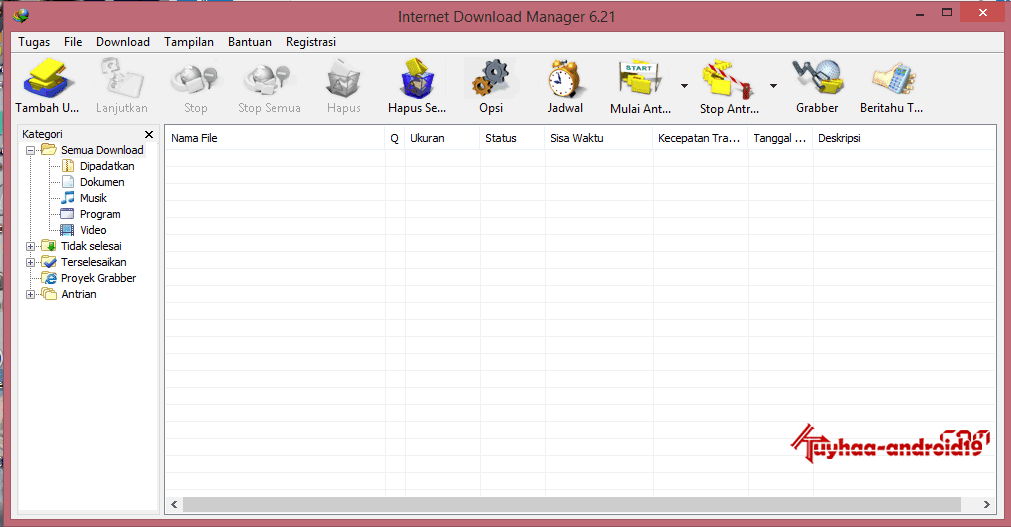
Task: Expand the Antrian tree node
Action: tap(30, 294)
